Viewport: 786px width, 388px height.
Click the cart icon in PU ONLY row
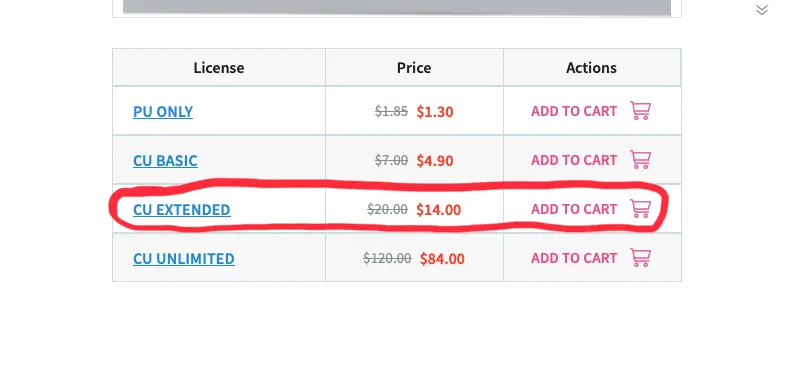coord(640,111)
